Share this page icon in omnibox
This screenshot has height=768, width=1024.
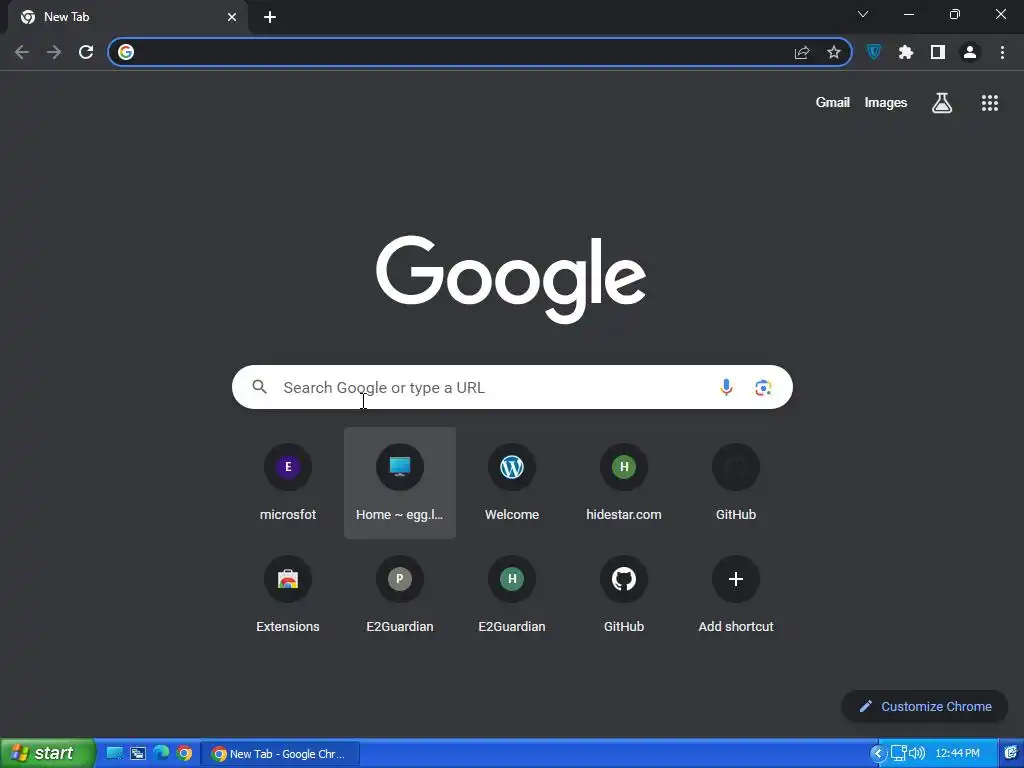pyautogui.click(x=802, y=52)
